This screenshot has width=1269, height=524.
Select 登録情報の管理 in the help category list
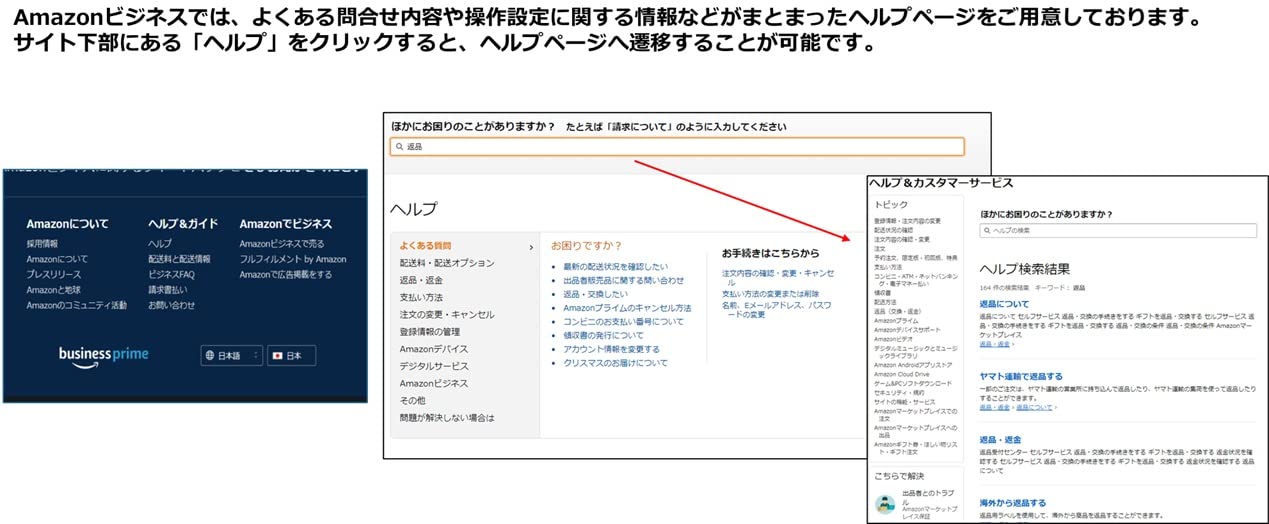(x=430, y=332)
